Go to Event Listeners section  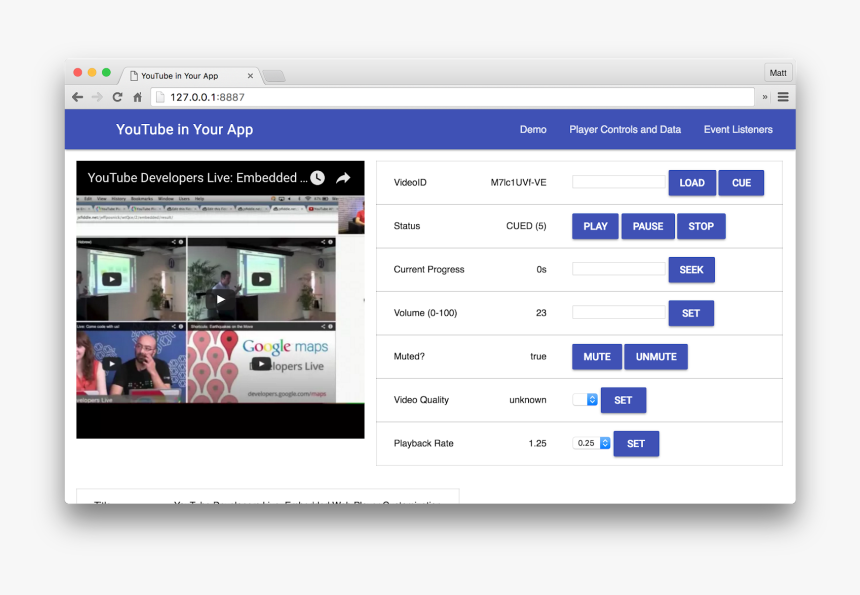(x=738, y=129)
